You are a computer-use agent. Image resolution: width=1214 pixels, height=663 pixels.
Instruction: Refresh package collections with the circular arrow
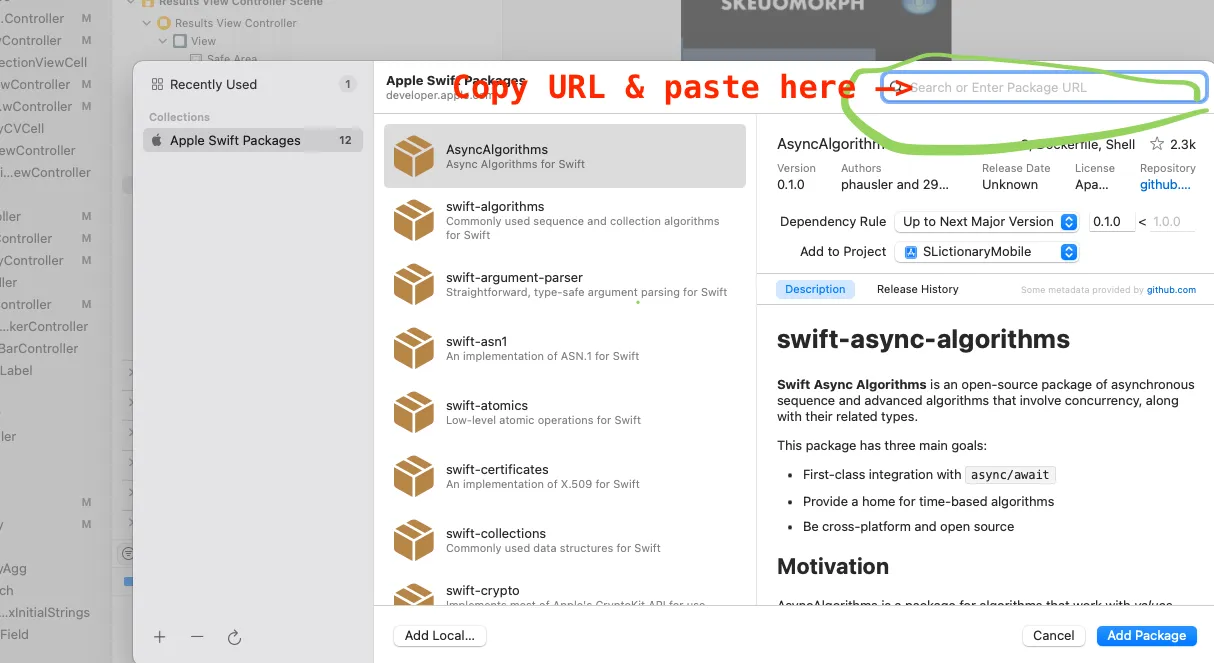pyautogui.click(x=234, y=637)
